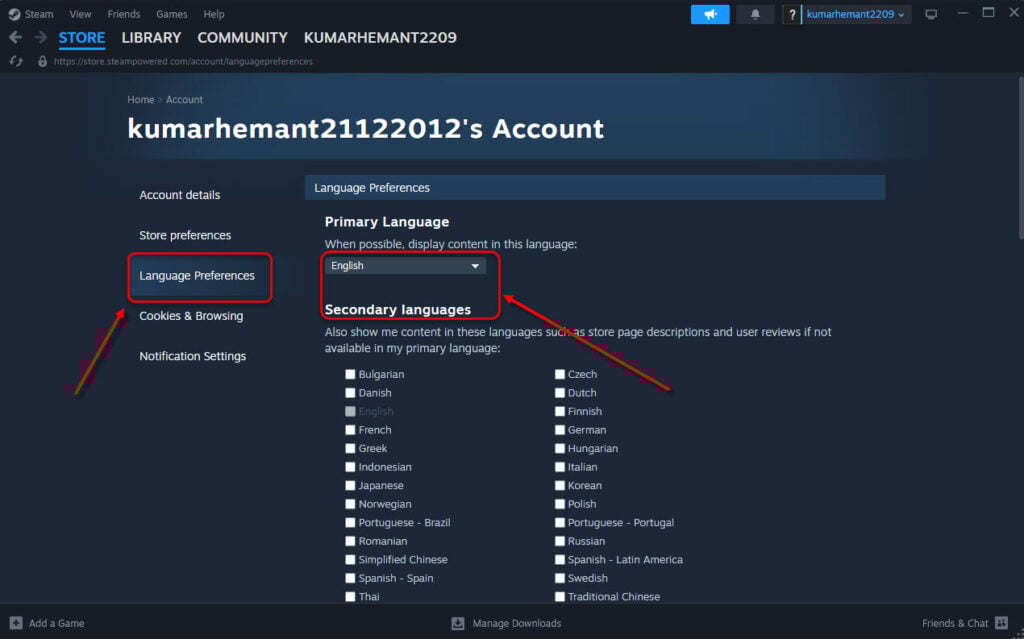
Task: Open Cookies & Browsing settings
Action: (191, 316)
